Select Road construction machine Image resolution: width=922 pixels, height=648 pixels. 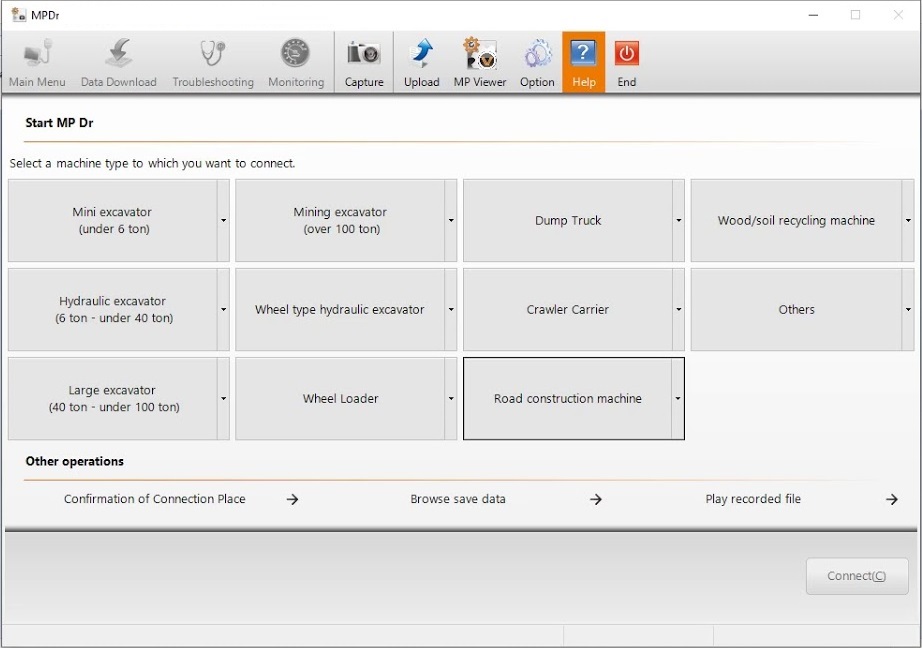pos(567,399)
